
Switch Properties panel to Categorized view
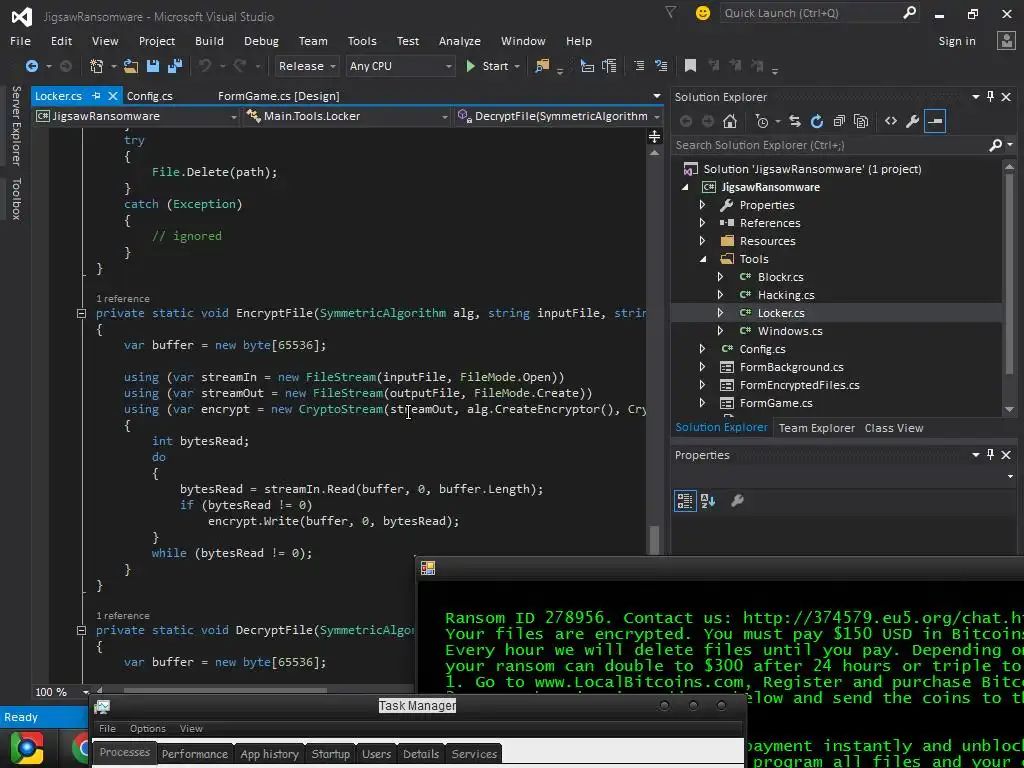point(685,501)
